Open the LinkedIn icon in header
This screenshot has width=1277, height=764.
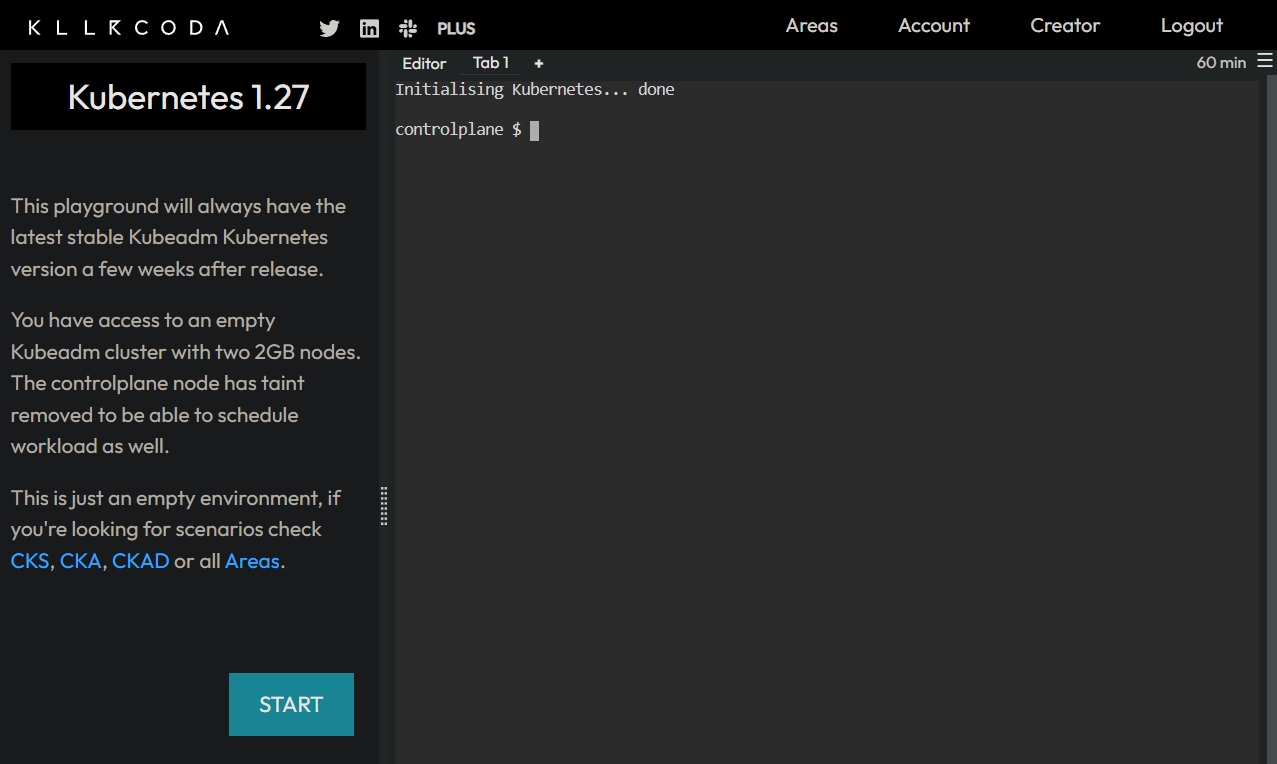(369, 28)
